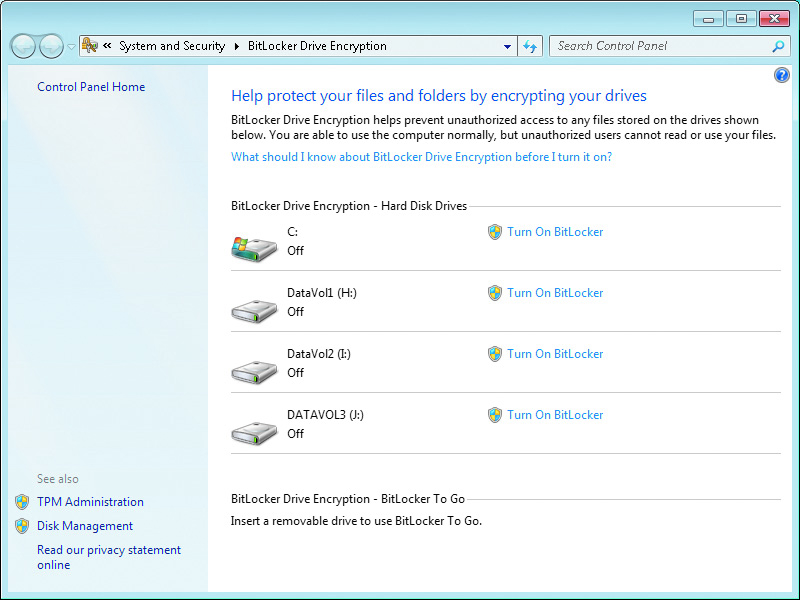Click the 'C:' drive label
The image size is (800, 600).
(x=292, y=232)
